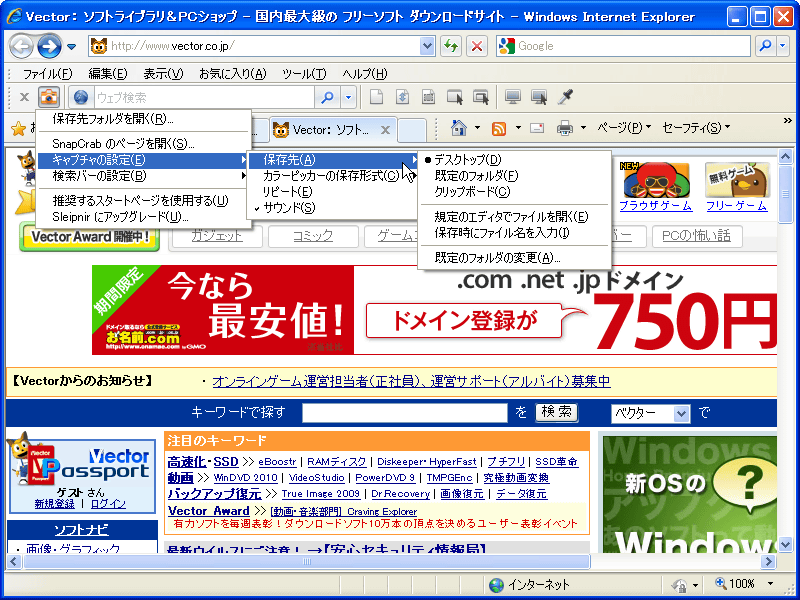This screenshot has height=600, width=800.
Task: Open the 表示(V) menu
Action: tap(163, 74)
